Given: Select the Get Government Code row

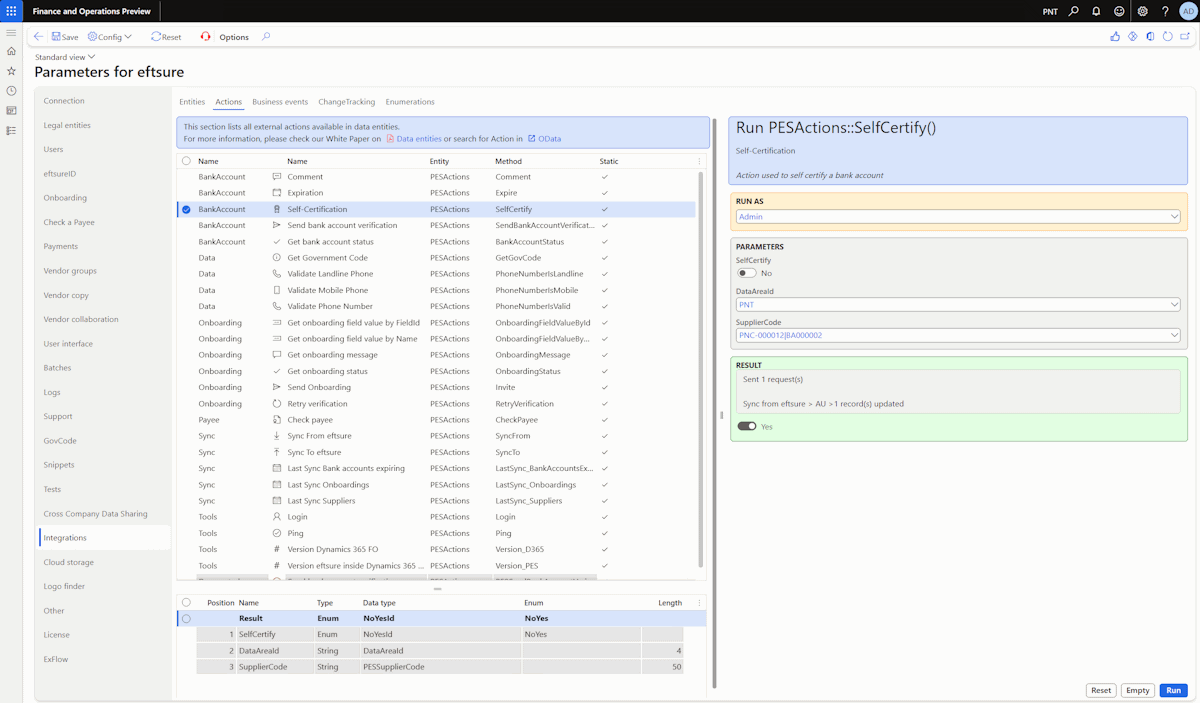Looking at the screenshot, I should tap(438, 258).
